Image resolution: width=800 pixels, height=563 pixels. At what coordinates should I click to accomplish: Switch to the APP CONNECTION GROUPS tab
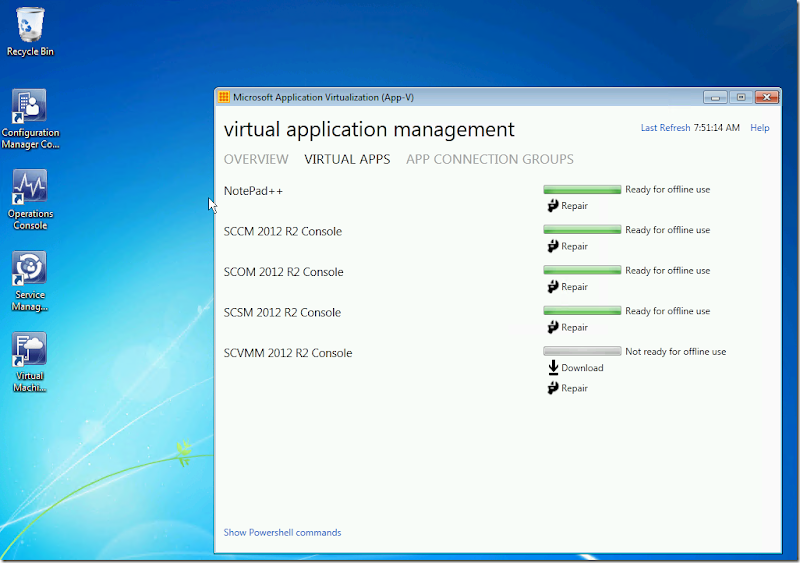tap(490, 159)
